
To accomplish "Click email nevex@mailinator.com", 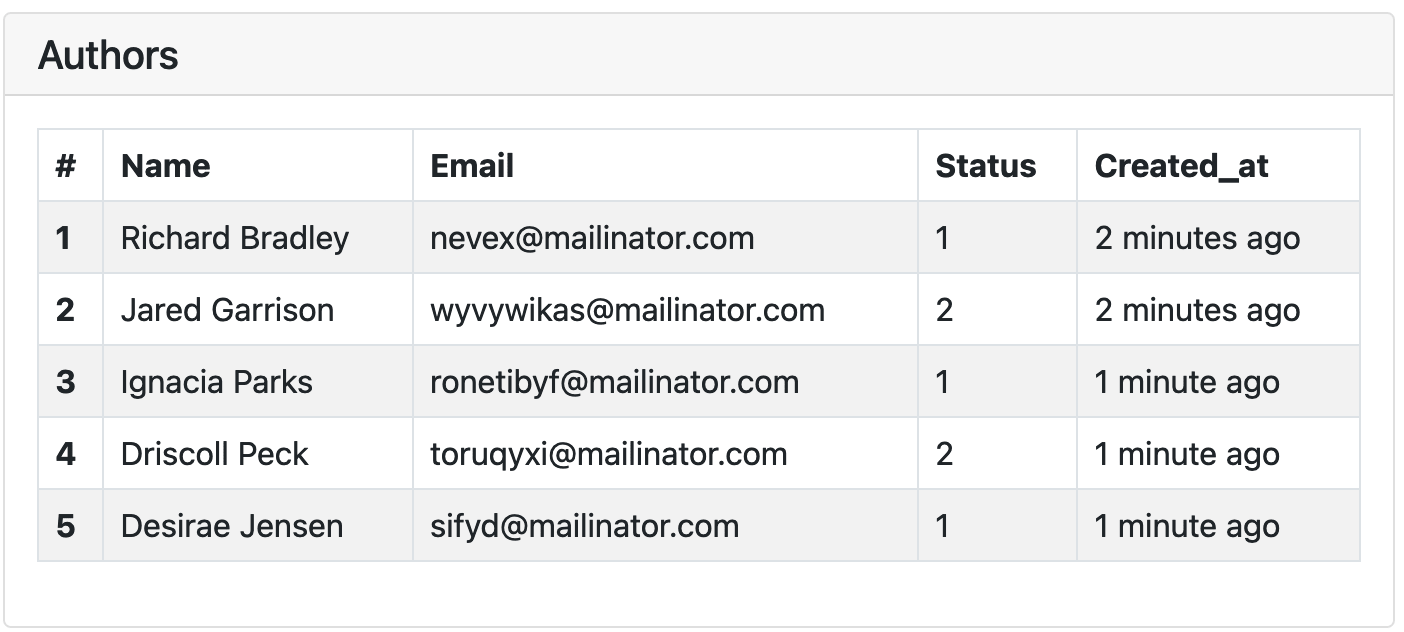I will click(x=592, y=238).
